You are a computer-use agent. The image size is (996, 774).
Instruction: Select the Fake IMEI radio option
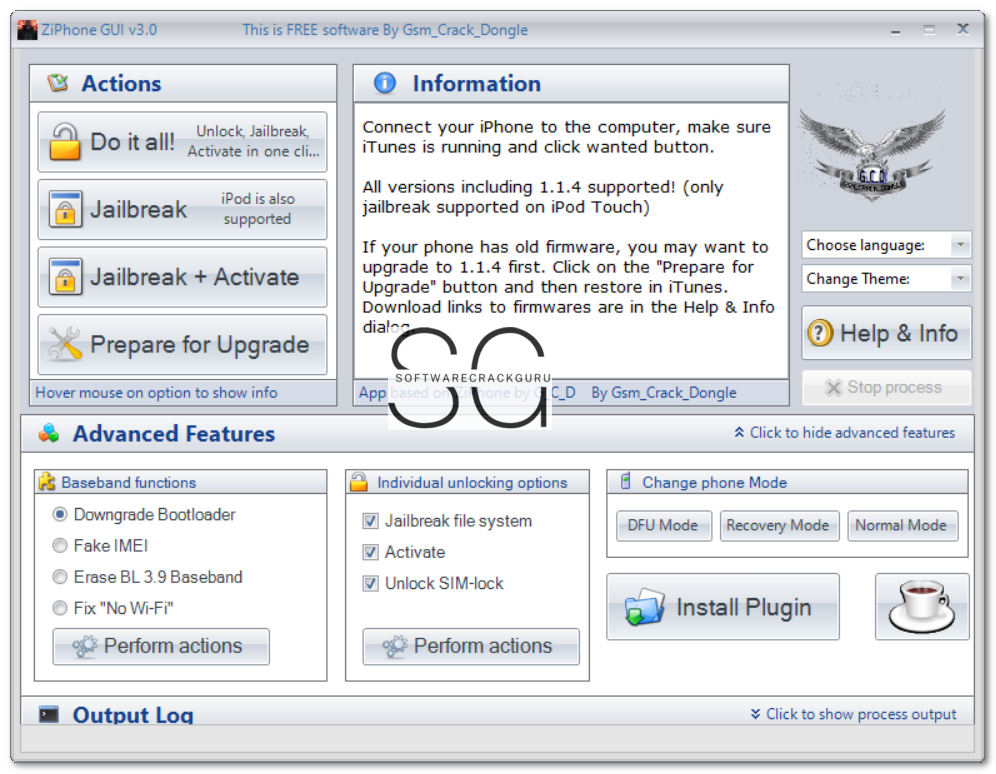coord(60,545)
